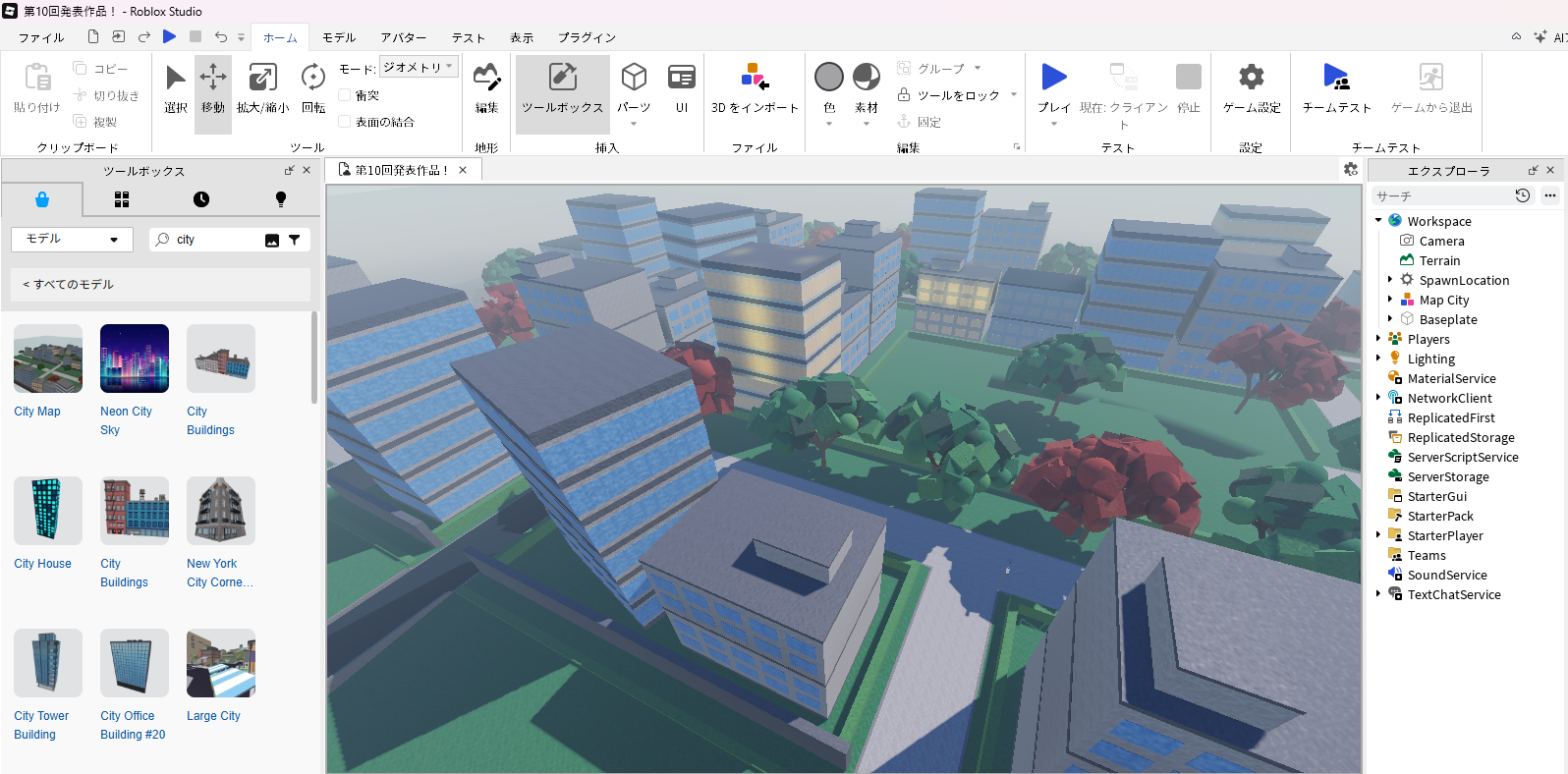Image resolution: width=1568 pixels, height=774 pixels.
Task: Switch to the モデル ribbon tab
Action: tap(339, 37)
